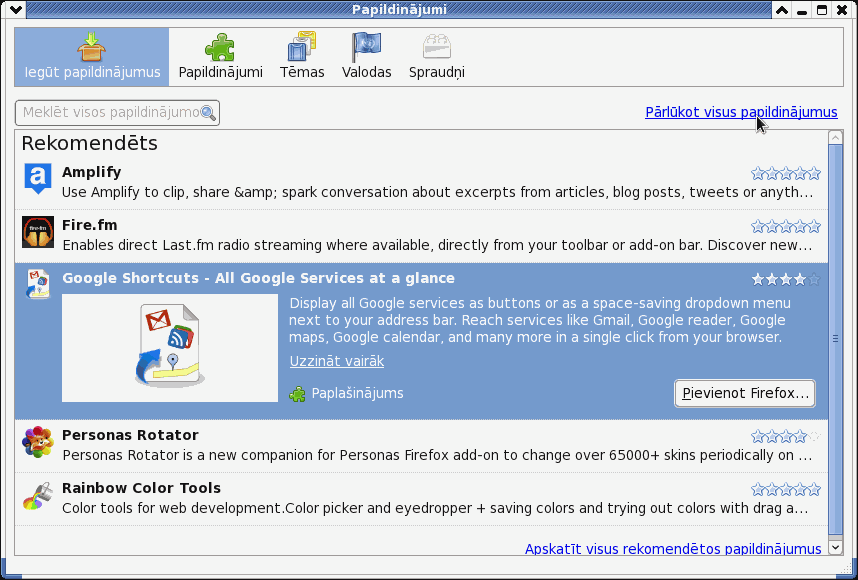Click the Personas Rotator description text
This screenshot has height=580, width=858.
coord(437,455)
